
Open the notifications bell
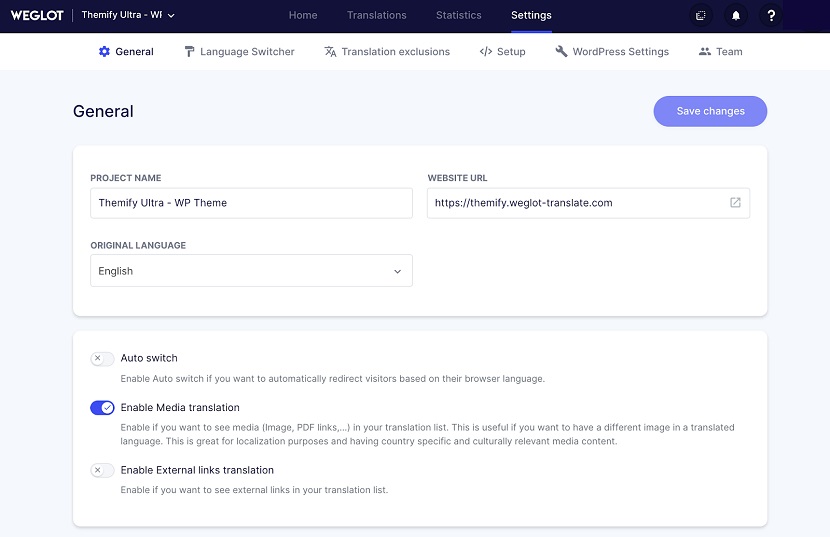736,15
